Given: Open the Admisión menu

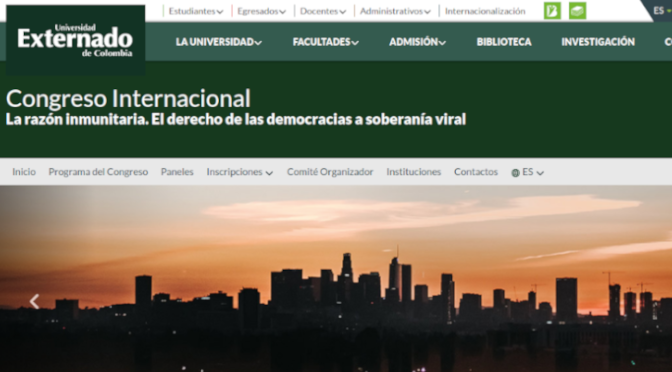Looking at the screenshot, I should pos(417,42).
